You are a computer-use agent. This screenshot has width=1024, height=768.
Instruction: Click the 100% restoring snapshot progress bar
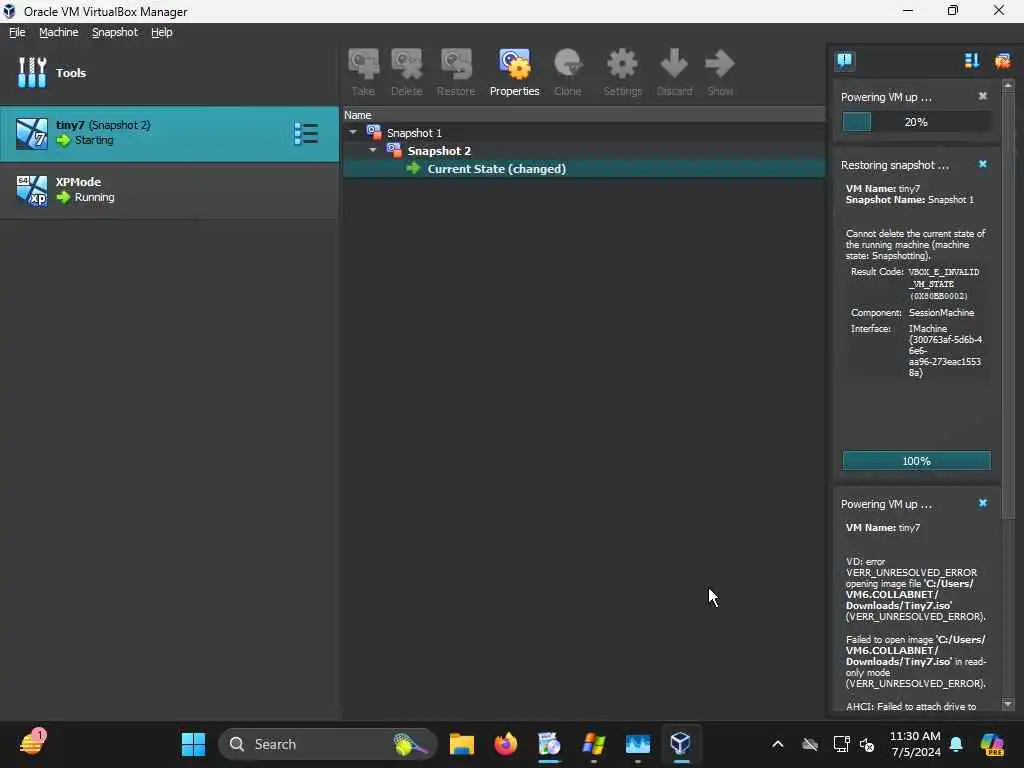[916, 461]
